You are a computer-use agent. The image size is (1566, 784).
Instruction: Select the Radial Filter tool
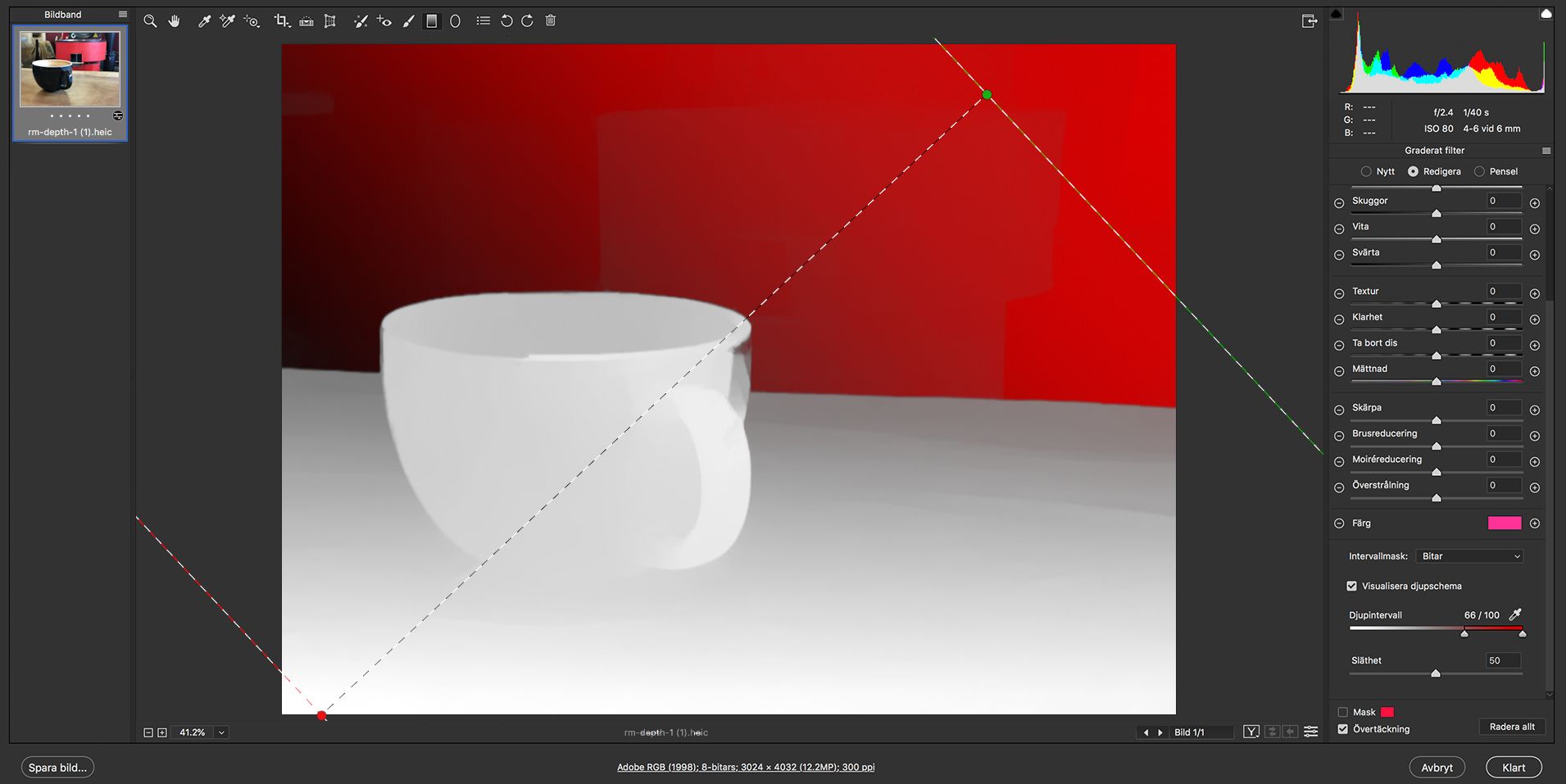456,21
